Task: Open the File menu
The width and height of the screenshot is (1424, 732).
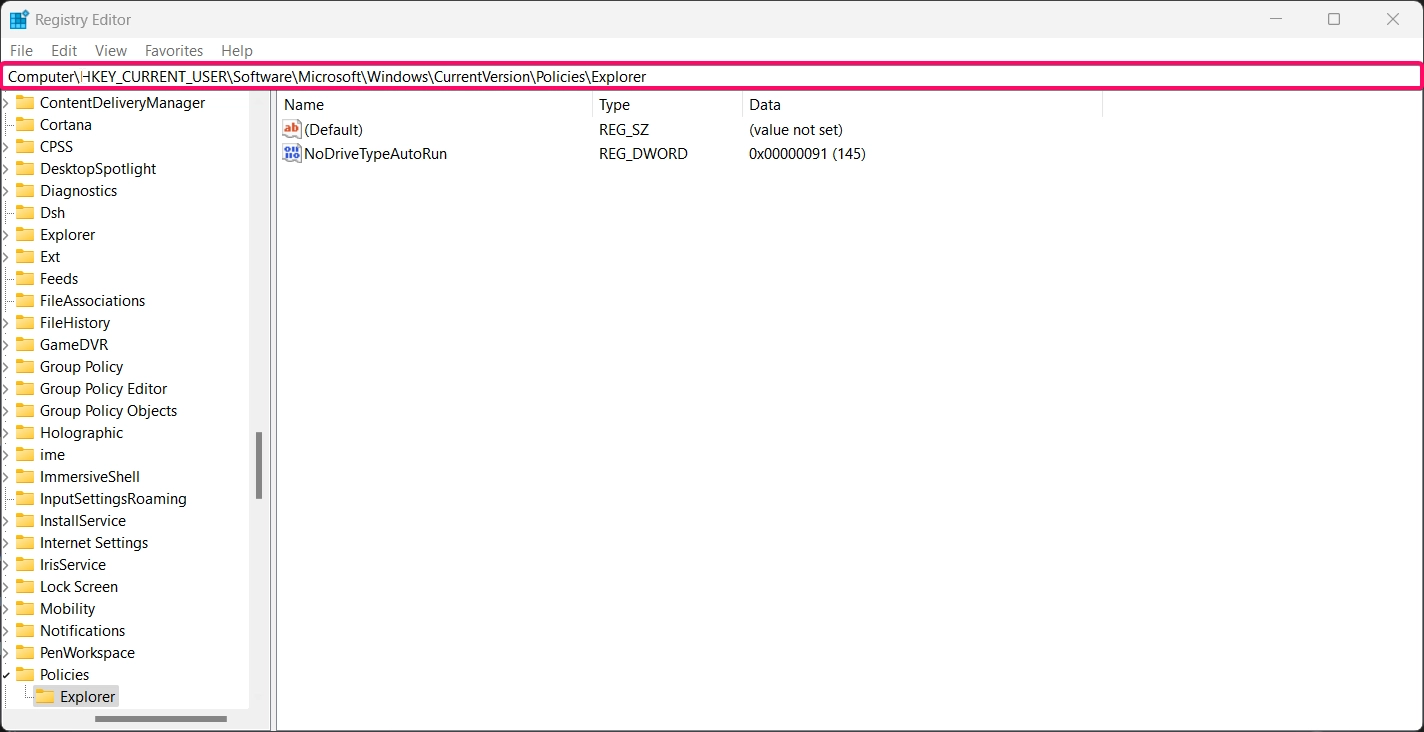Action: point(21,50)
